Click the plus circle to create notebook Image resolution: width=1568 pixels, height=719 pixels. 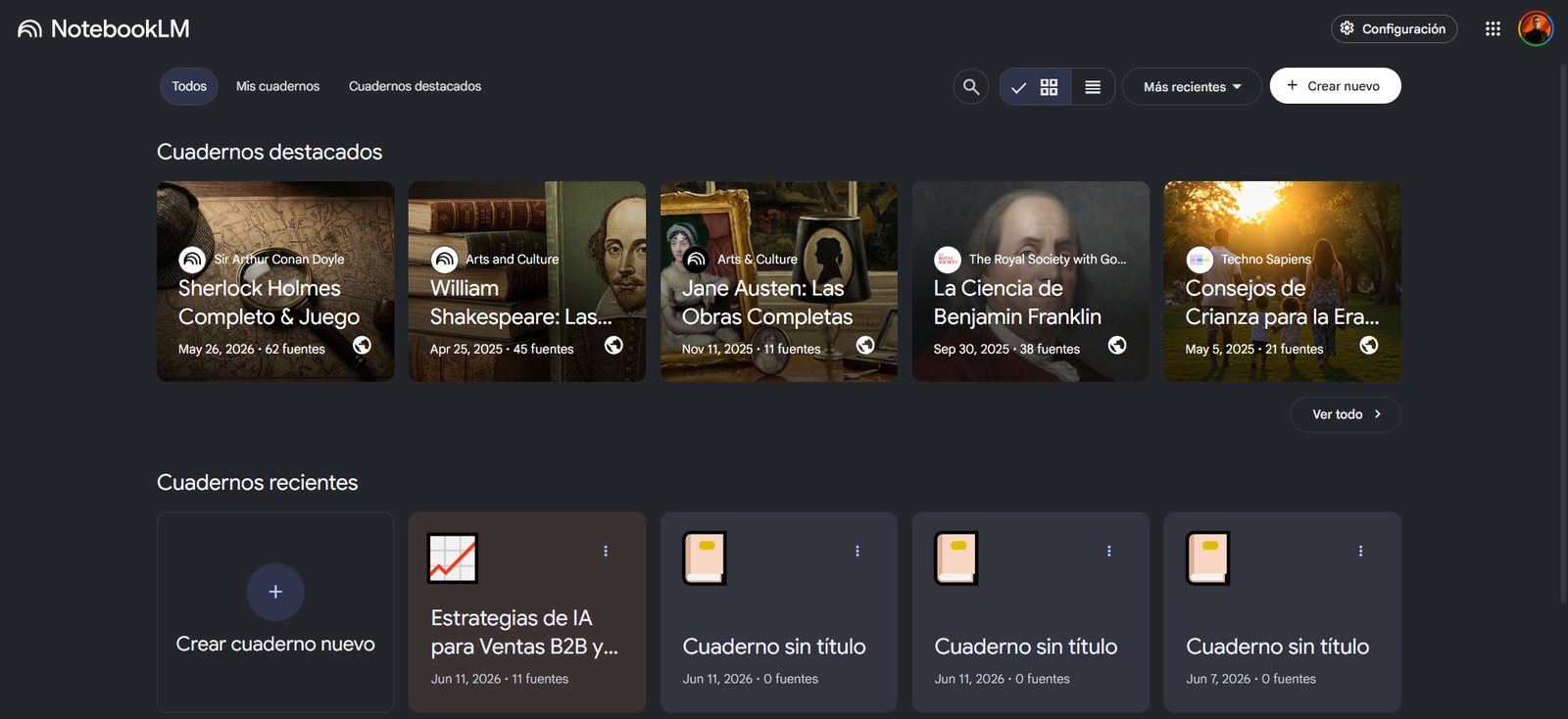275,592
